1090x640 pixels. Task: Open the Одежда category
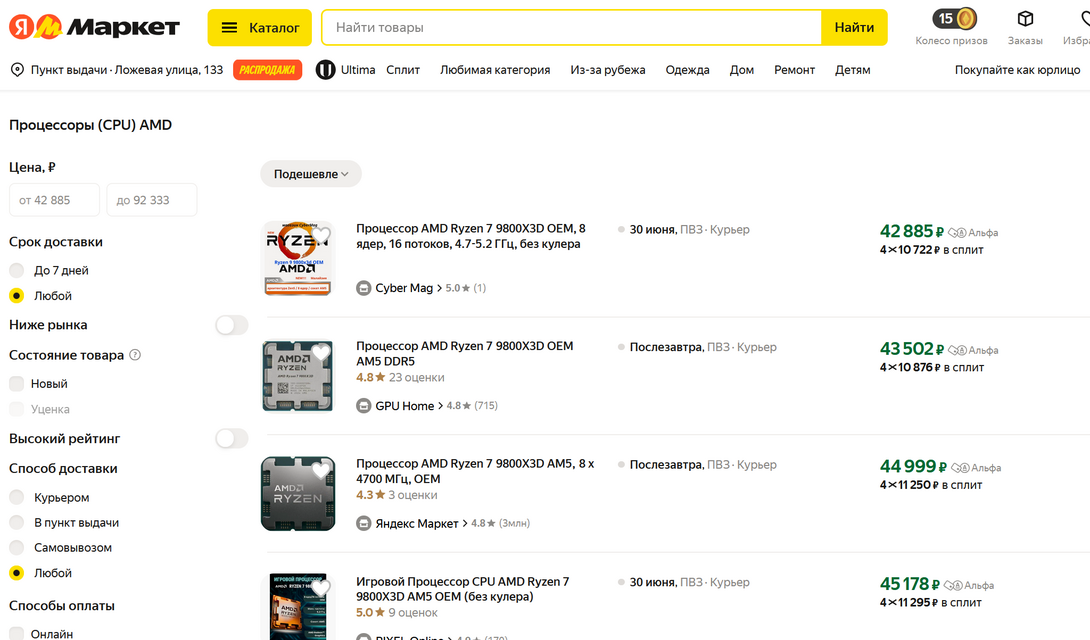[x=687, y=70]
